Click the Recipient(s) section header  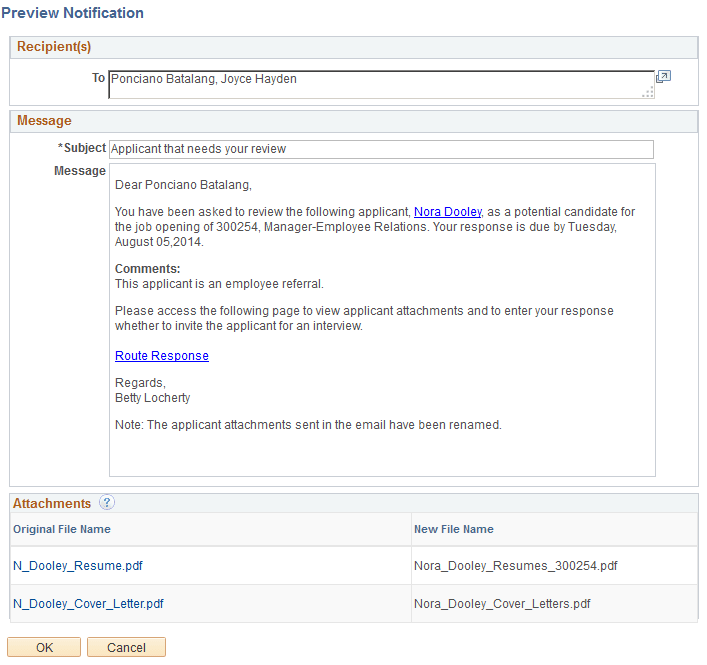coord(54,47)
